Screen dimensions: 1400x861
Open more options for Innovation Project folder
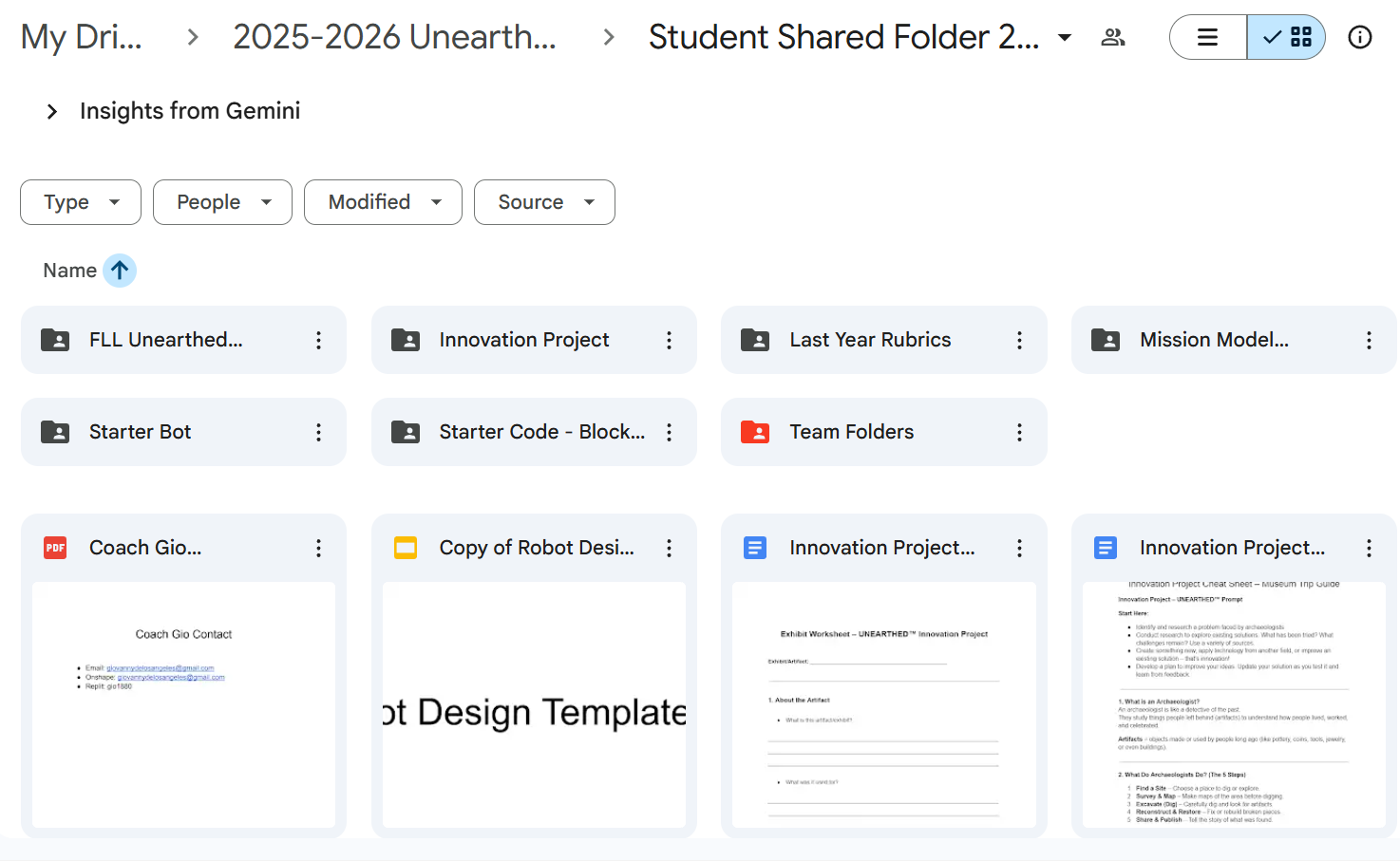(669, 340)
